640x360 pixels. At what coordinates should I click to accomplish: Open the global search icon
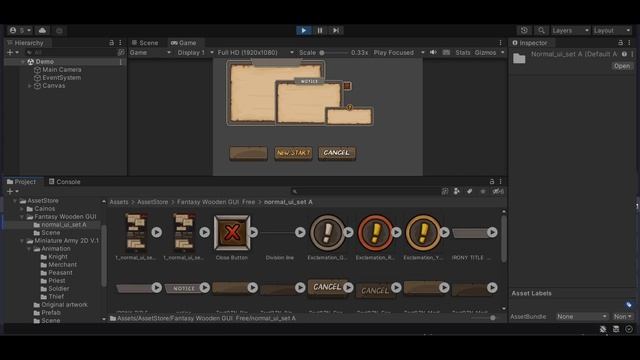541,31
